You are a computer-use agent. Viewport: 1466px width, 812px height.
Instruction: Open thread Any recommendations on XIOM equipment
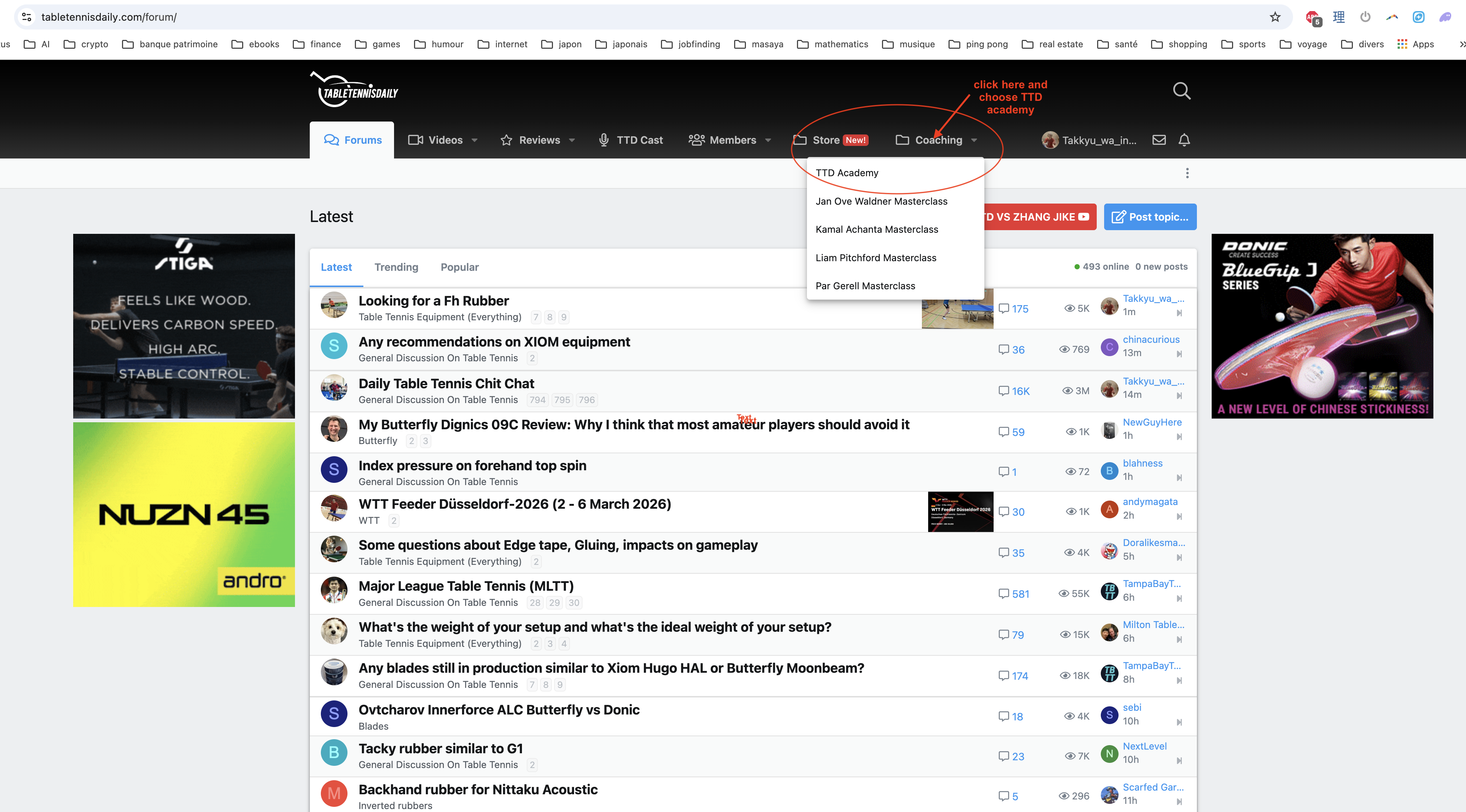(494, 342)
